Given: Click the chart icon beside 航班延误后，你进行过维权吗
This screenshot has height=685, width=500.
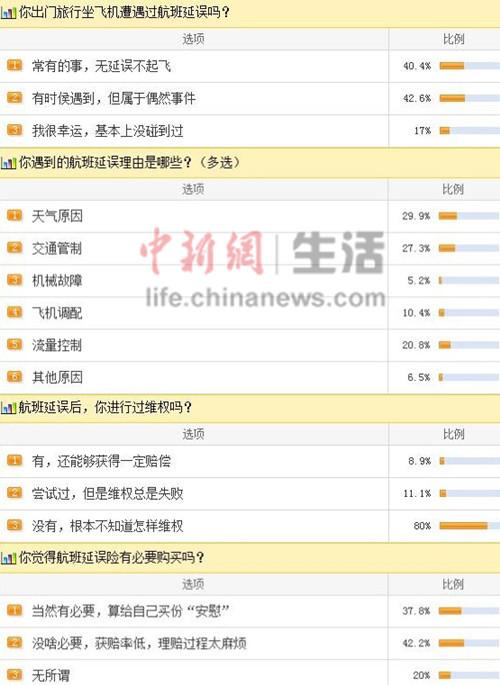Looking at the screenshot, I should coord(8,408).
